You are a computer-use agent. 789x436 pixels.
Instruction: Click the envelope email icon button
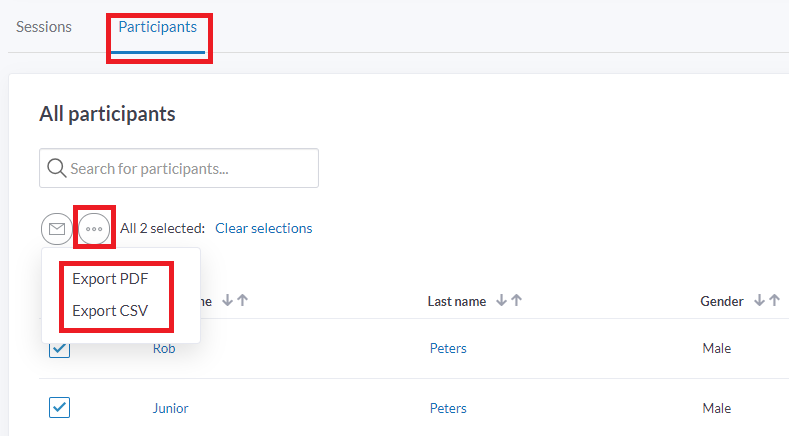pos(57,229)
